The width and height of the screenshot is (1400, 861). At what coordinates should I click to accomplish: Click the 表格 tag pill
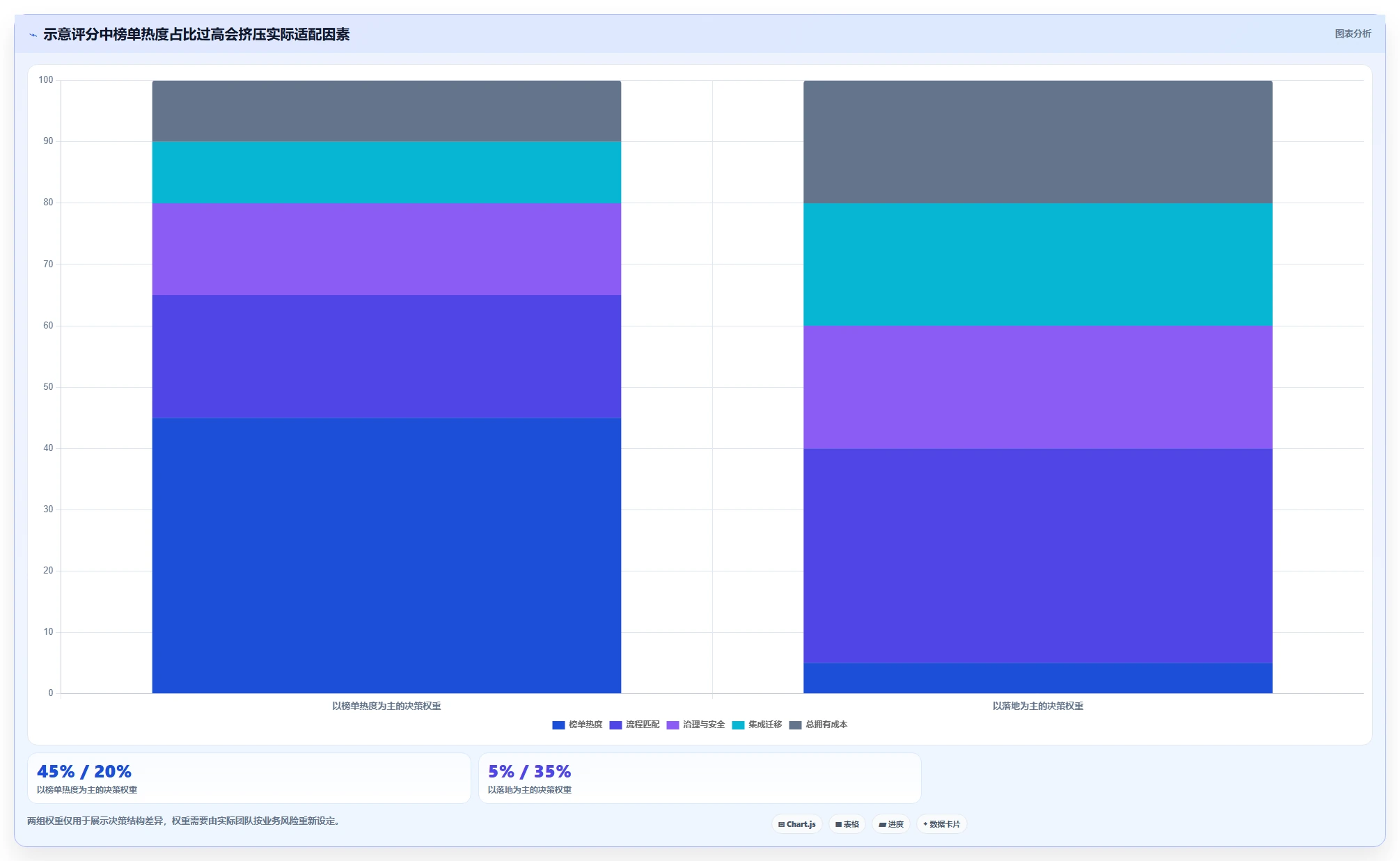click(x=847, y=824)
